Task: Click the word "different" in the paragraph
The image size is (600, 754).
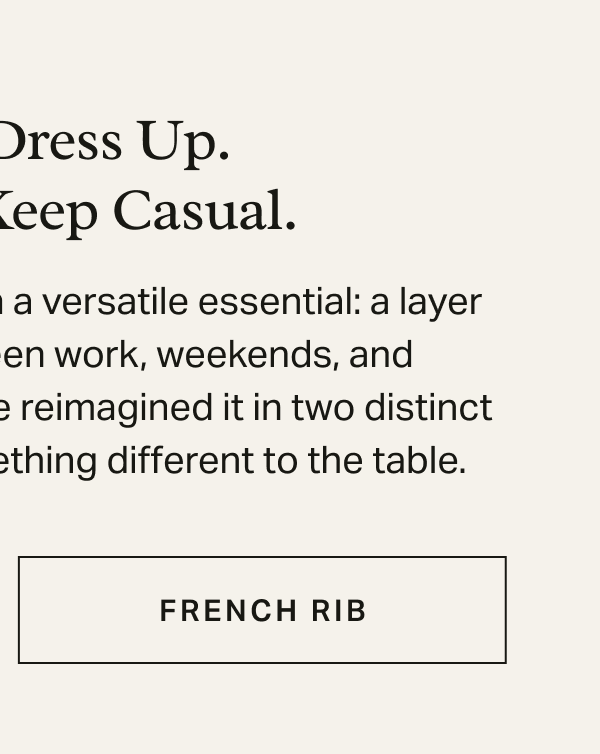Action: coord(180,460)
